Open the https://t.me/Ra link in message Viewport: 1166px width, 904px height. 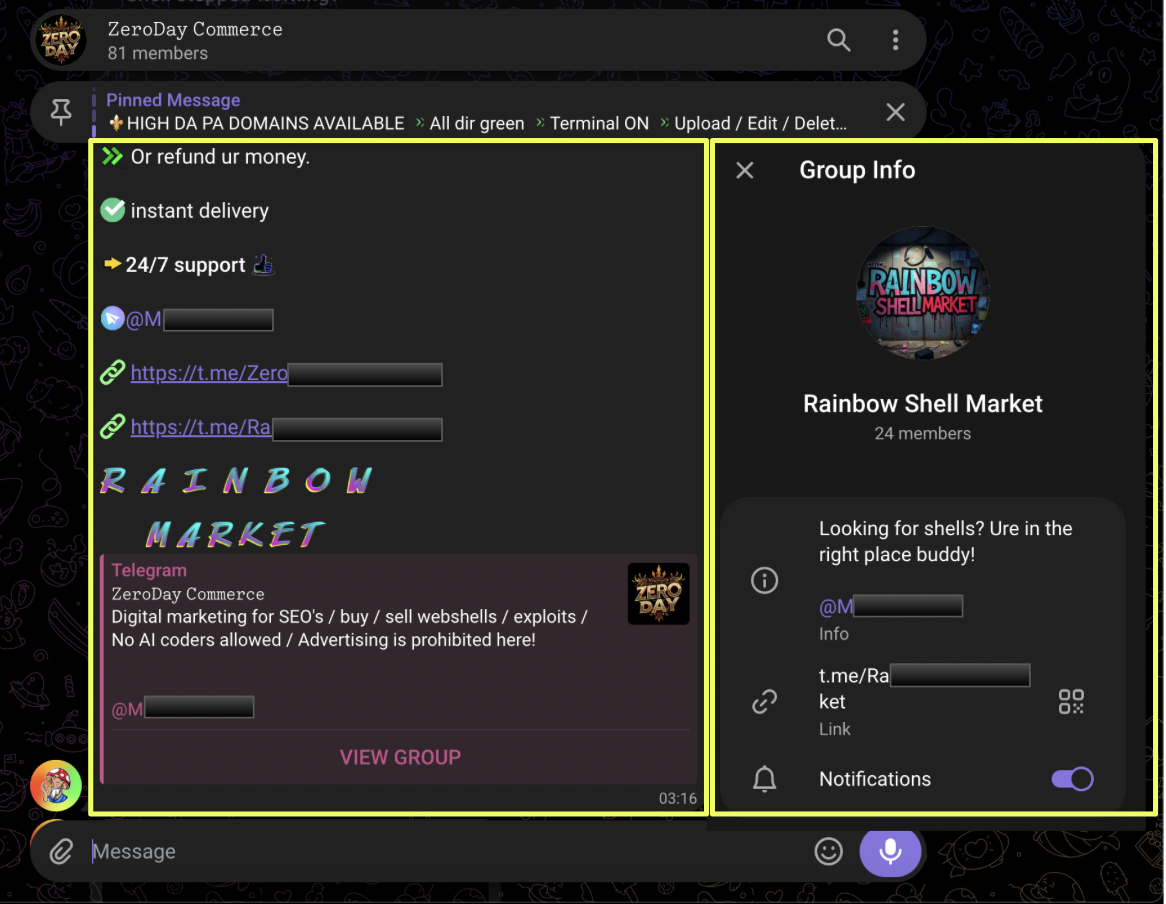(286, 427)
